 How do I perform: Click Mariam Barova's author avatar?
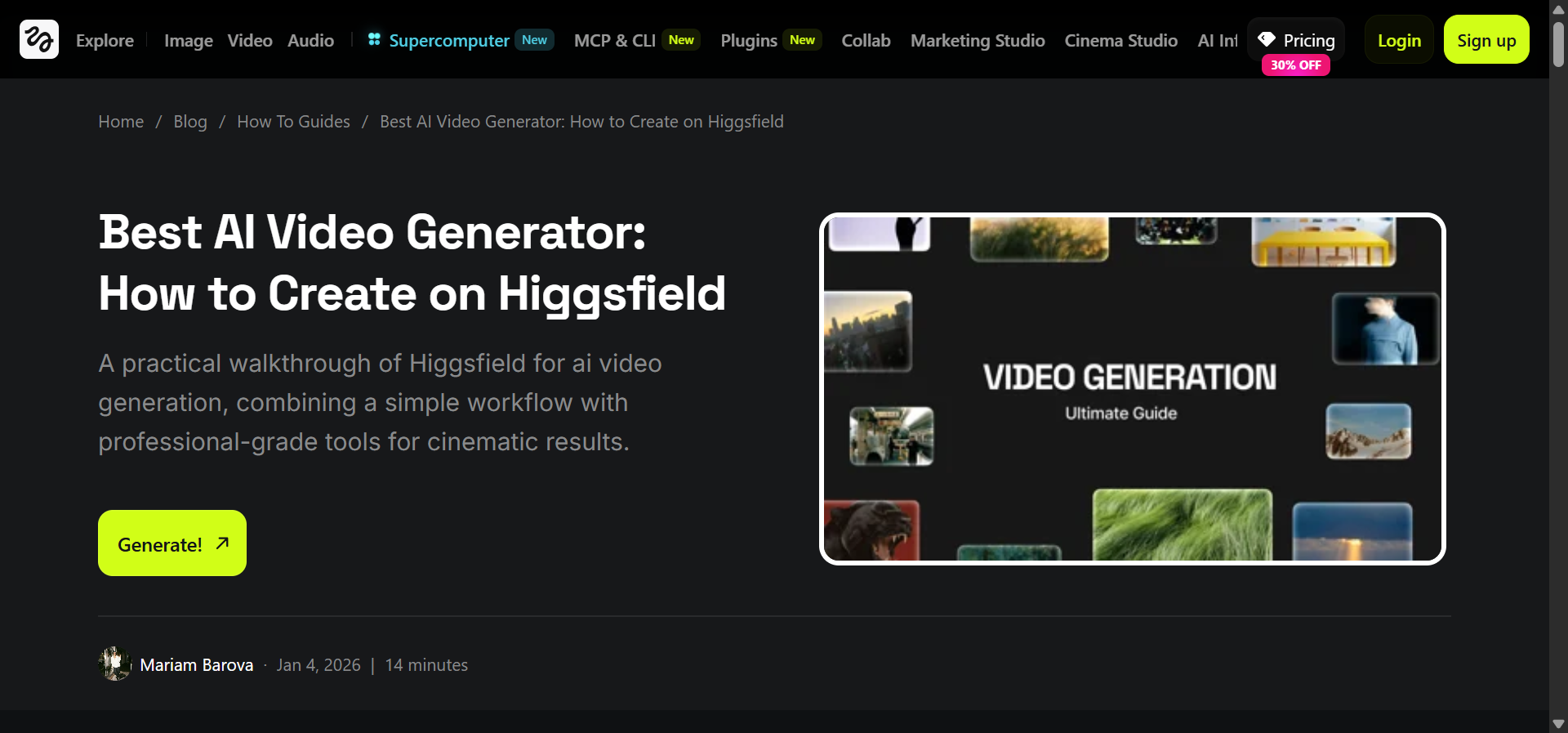point(115,664)
